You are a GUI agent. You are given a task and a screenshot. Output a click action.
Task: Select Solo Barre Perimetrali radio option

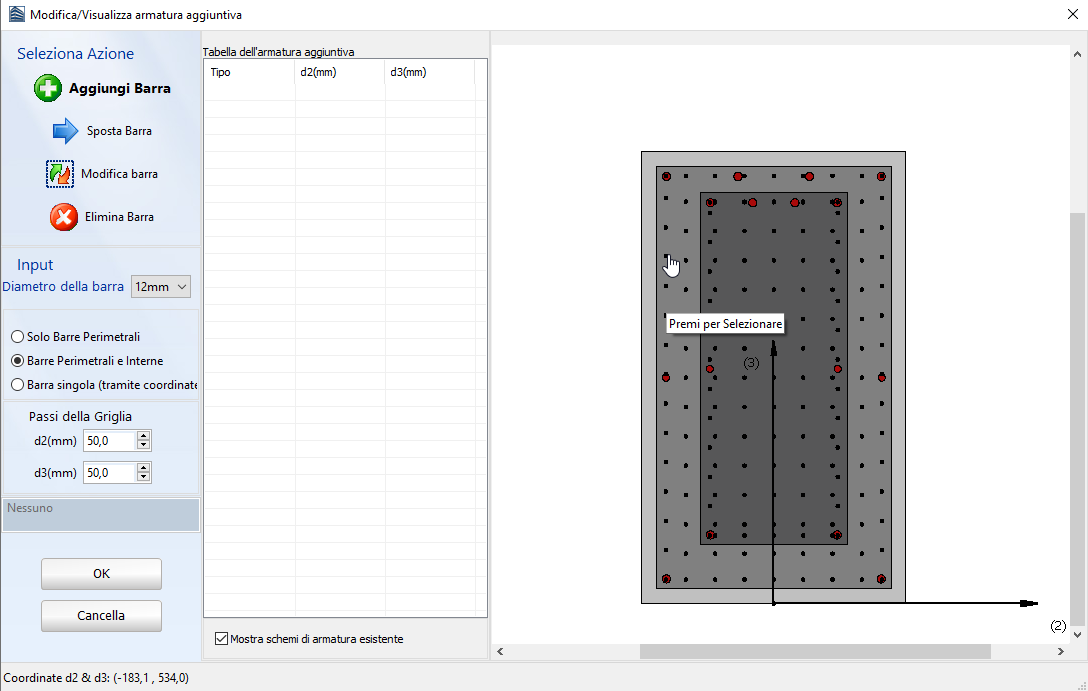pos(17,337)
